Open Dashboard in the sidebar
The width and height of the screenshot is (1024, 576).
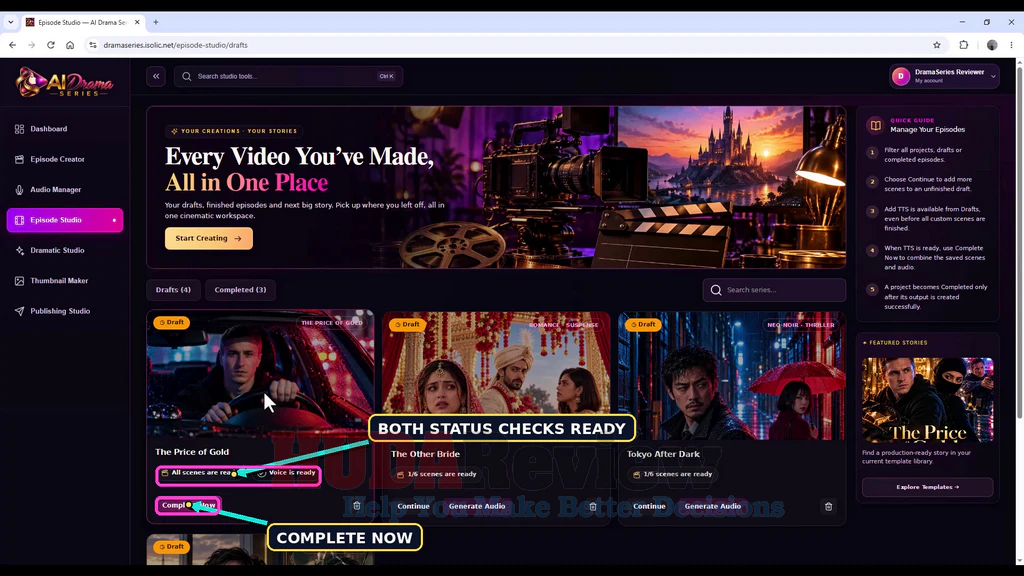(x=65, y=129)
